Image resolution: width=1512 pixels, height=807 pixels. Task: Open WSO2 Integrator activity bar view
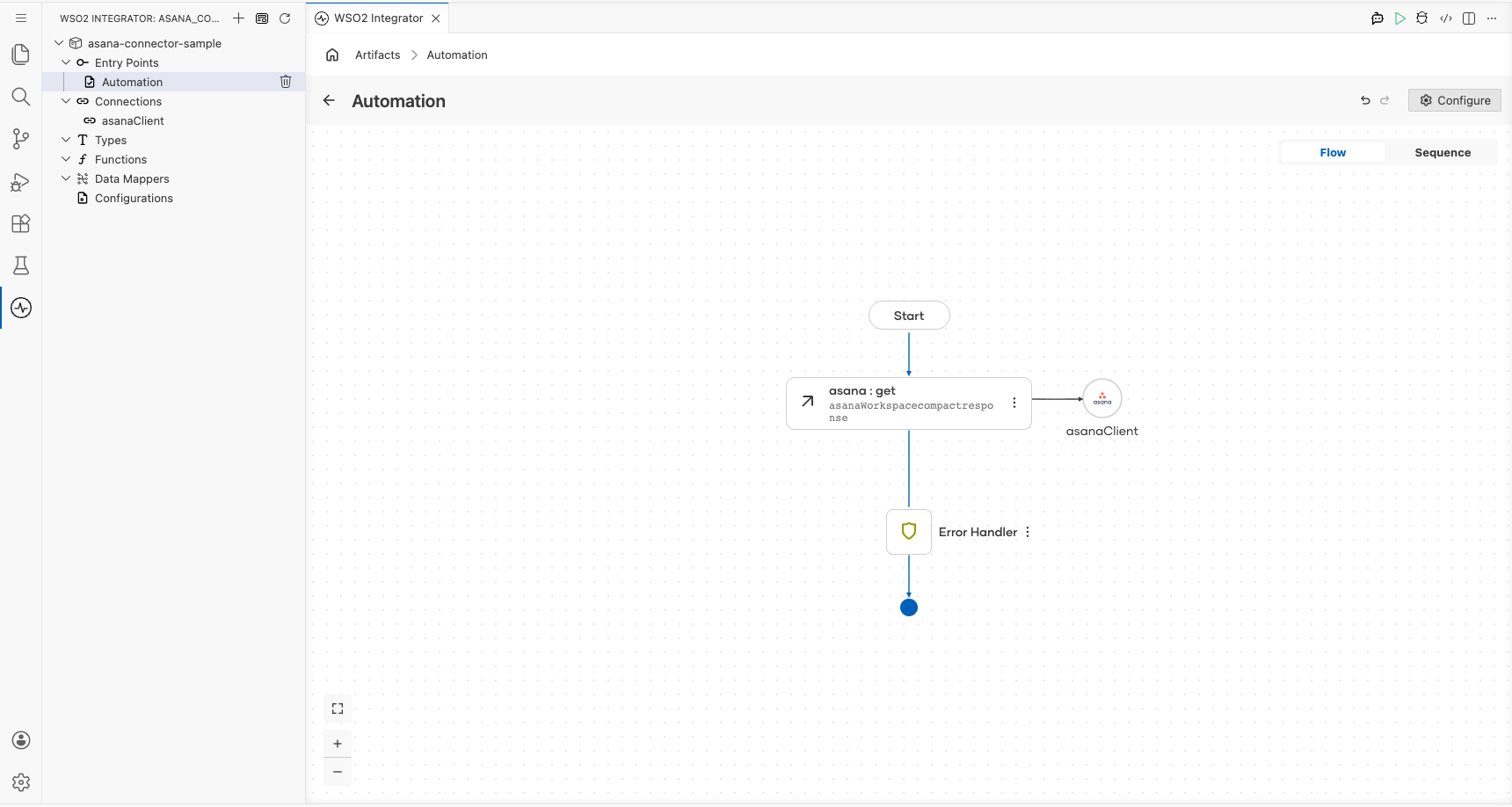(x=21, y=308)
